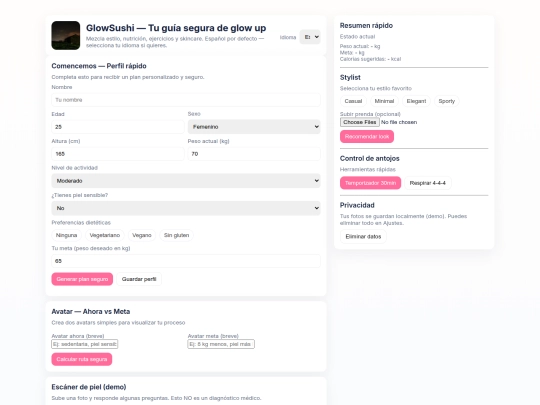Toggle the Sin gluten preference chip
Viewport: 540px width, 405px height.
176,235
